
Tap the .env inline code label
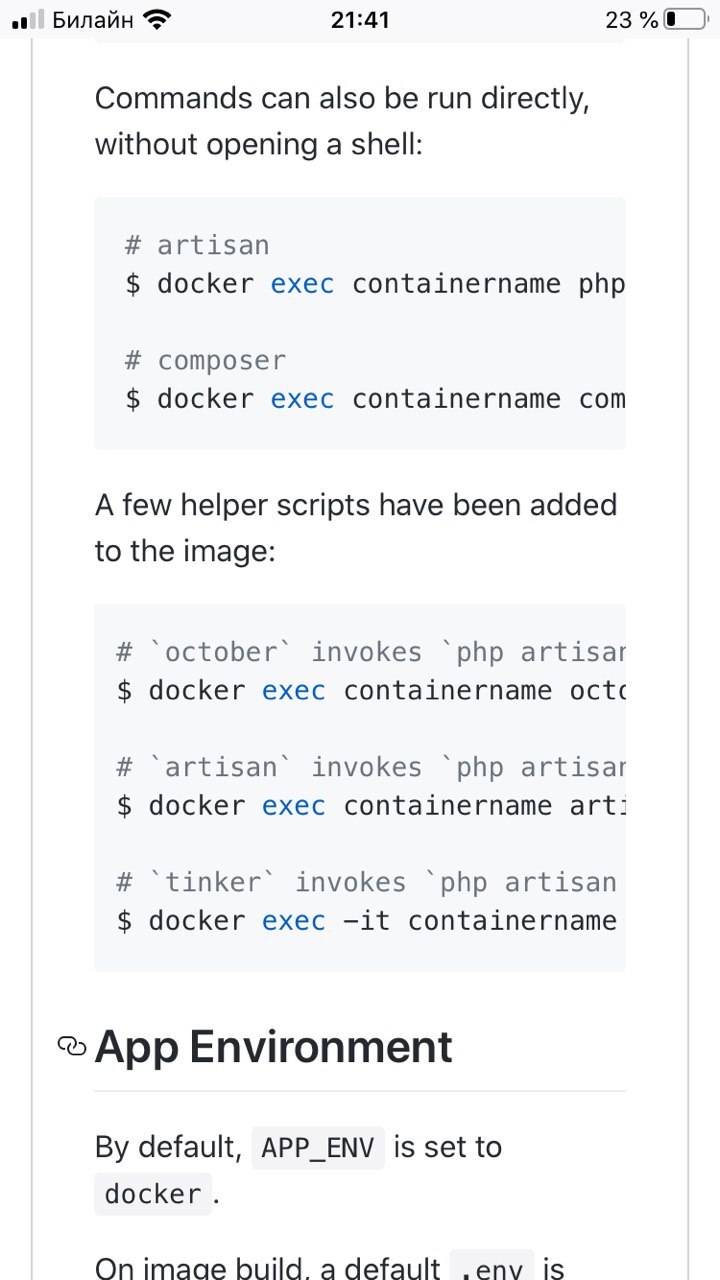491,1268
